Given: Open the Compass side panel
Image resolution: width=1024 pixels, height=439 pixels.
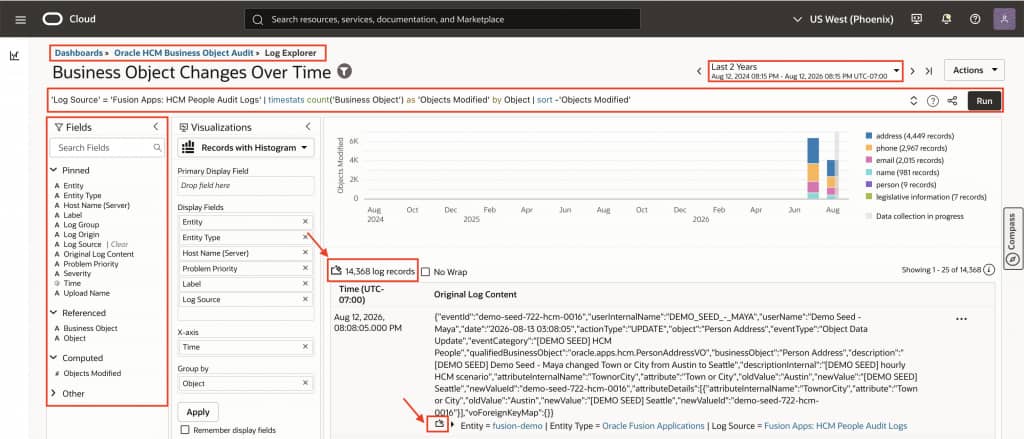Looking at the screenshot, I should tap(1012, 240).
